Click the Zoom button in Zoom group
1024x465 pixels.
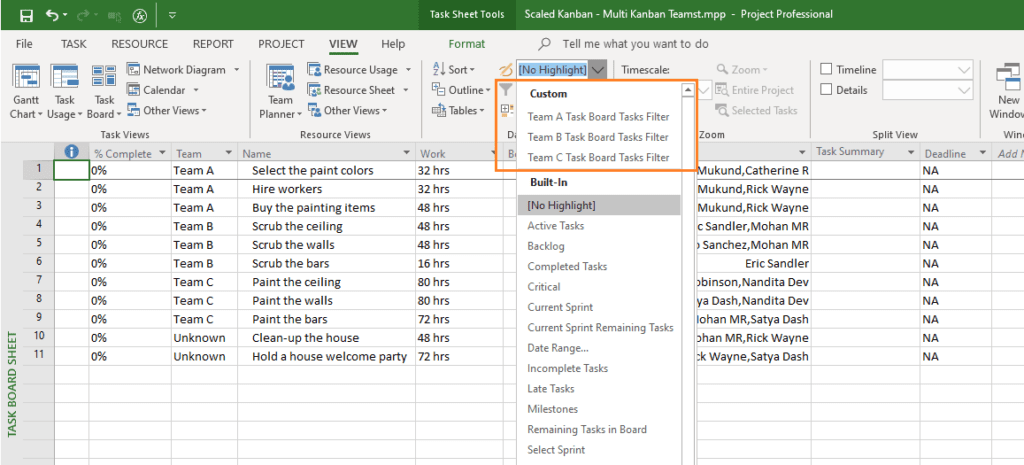point(742,69)
